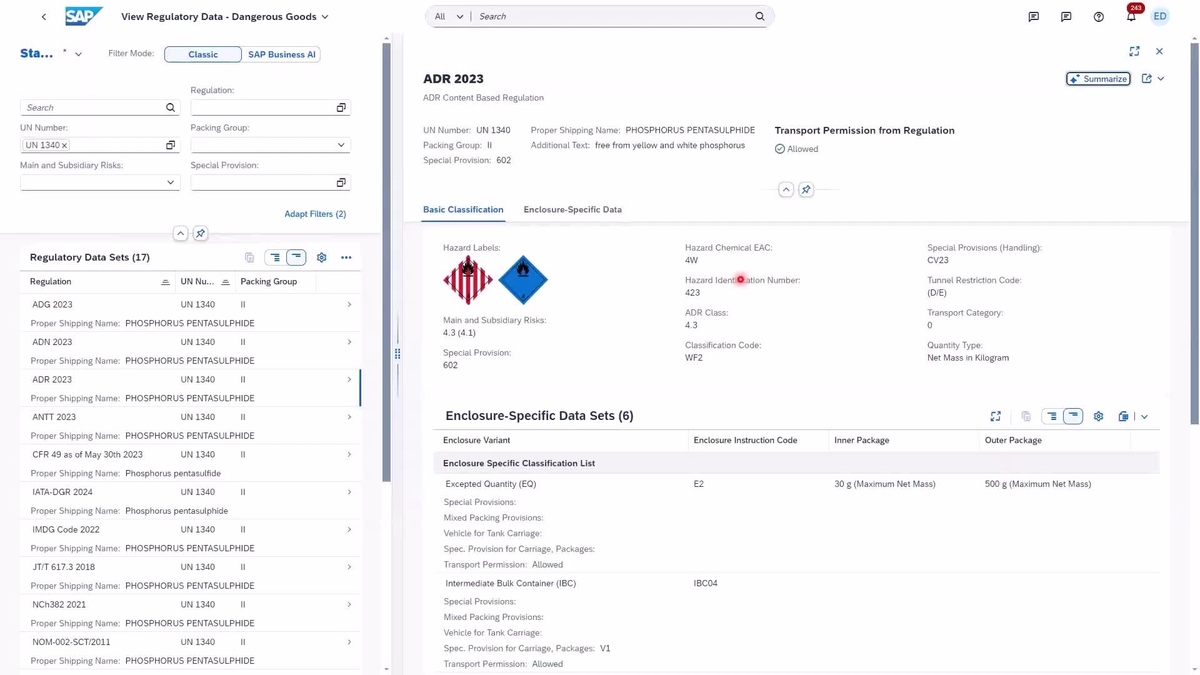Open the overflow menu on Regulatory Data Sets
Screen dimensions: 1200x675
click(x=346, y=257)
